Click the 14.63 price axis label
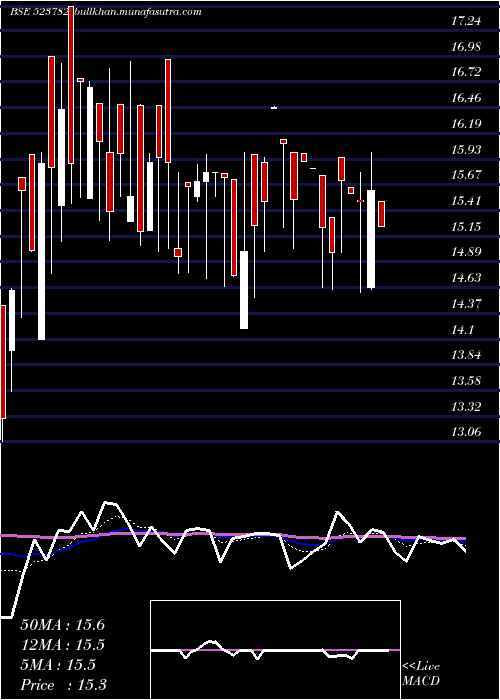This screenshot has height=700, width=500. pyautogui.click(x=466, y=278)
